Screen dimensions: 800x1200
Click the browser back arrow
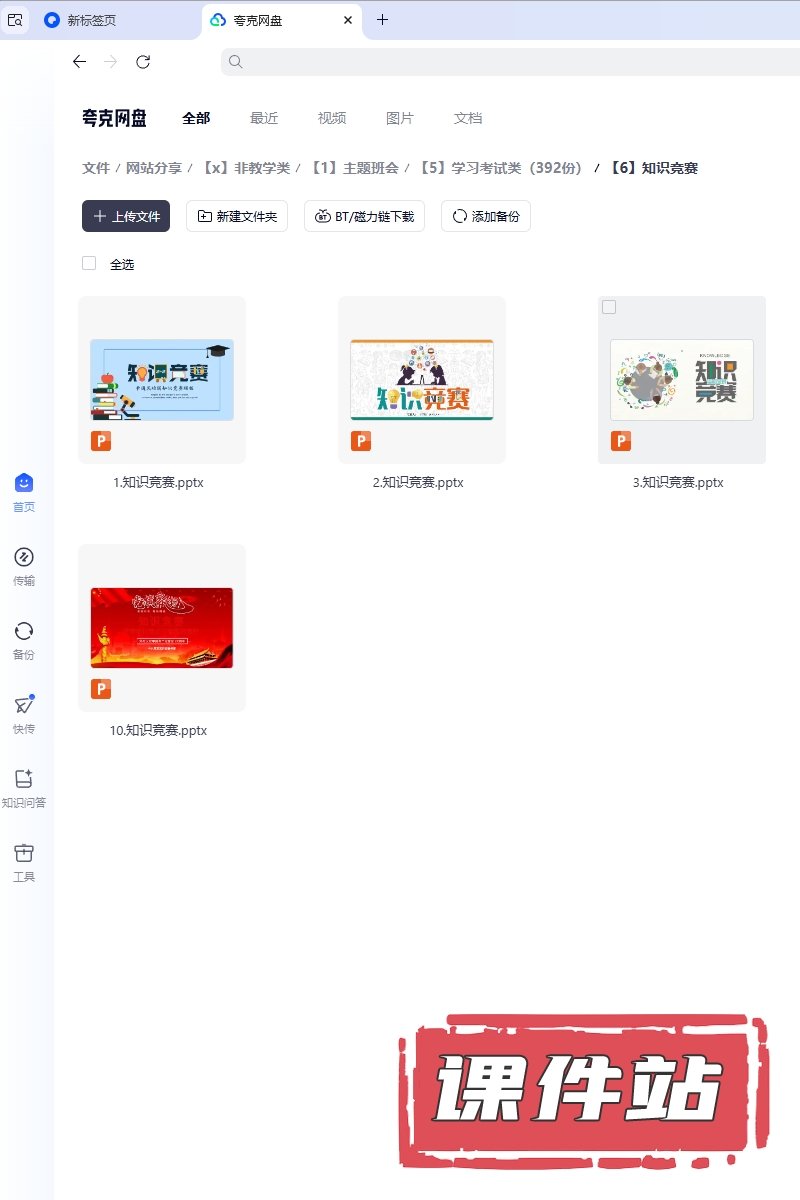pyautogui.click(x=80, y=62)
